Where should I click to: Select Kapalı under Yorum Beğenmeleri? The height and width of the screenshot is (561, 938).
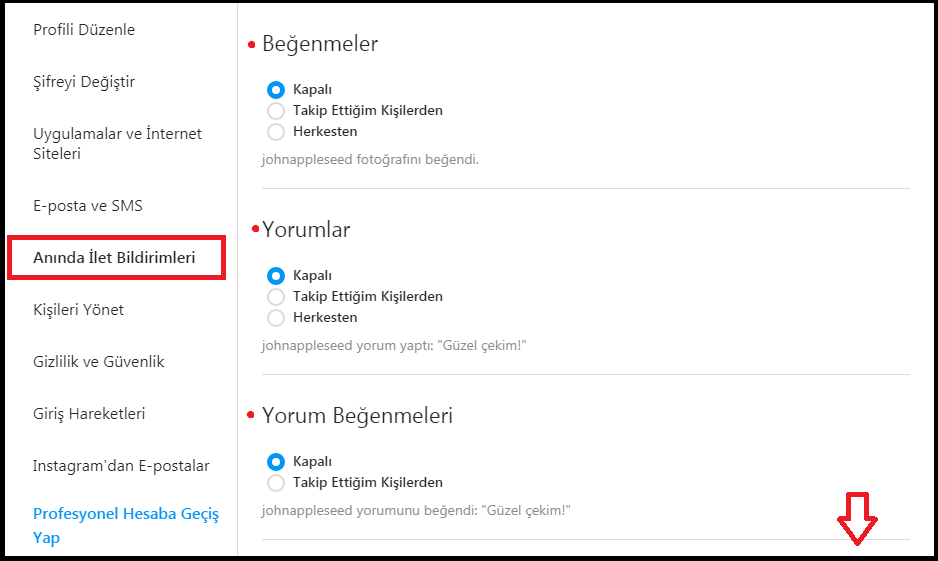coord(277,462)
